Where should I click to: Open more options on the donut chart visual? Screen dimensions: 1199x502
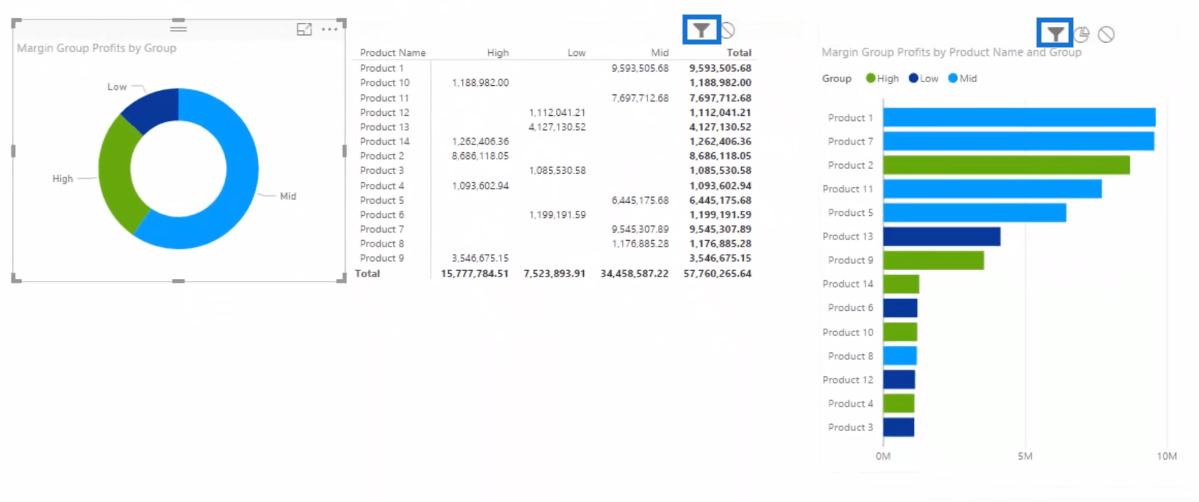pos(330,29)
